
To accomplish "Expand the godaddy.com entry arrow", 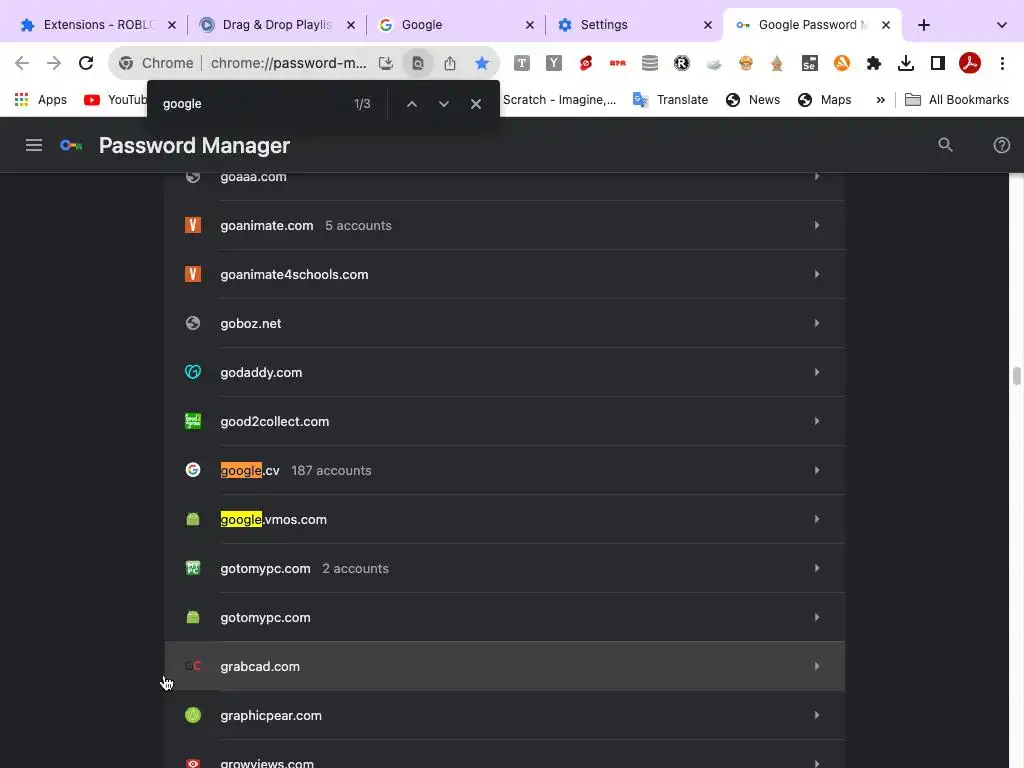I will [816, 372].
